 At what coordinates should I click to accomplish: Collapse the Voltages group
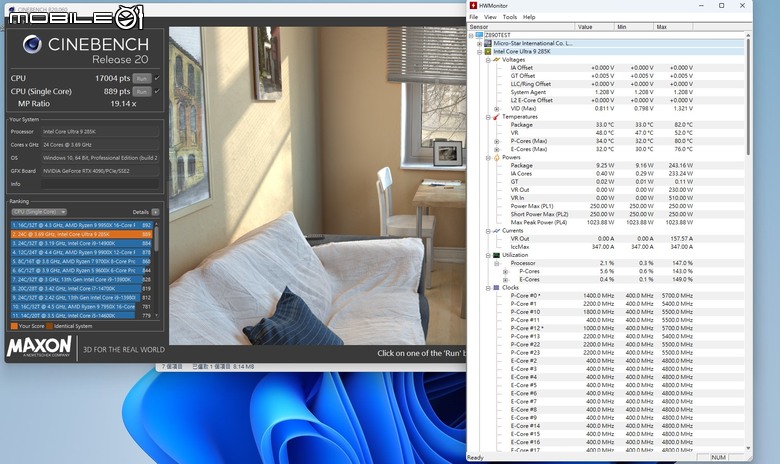pyautogui.click(x=488, y=60)
